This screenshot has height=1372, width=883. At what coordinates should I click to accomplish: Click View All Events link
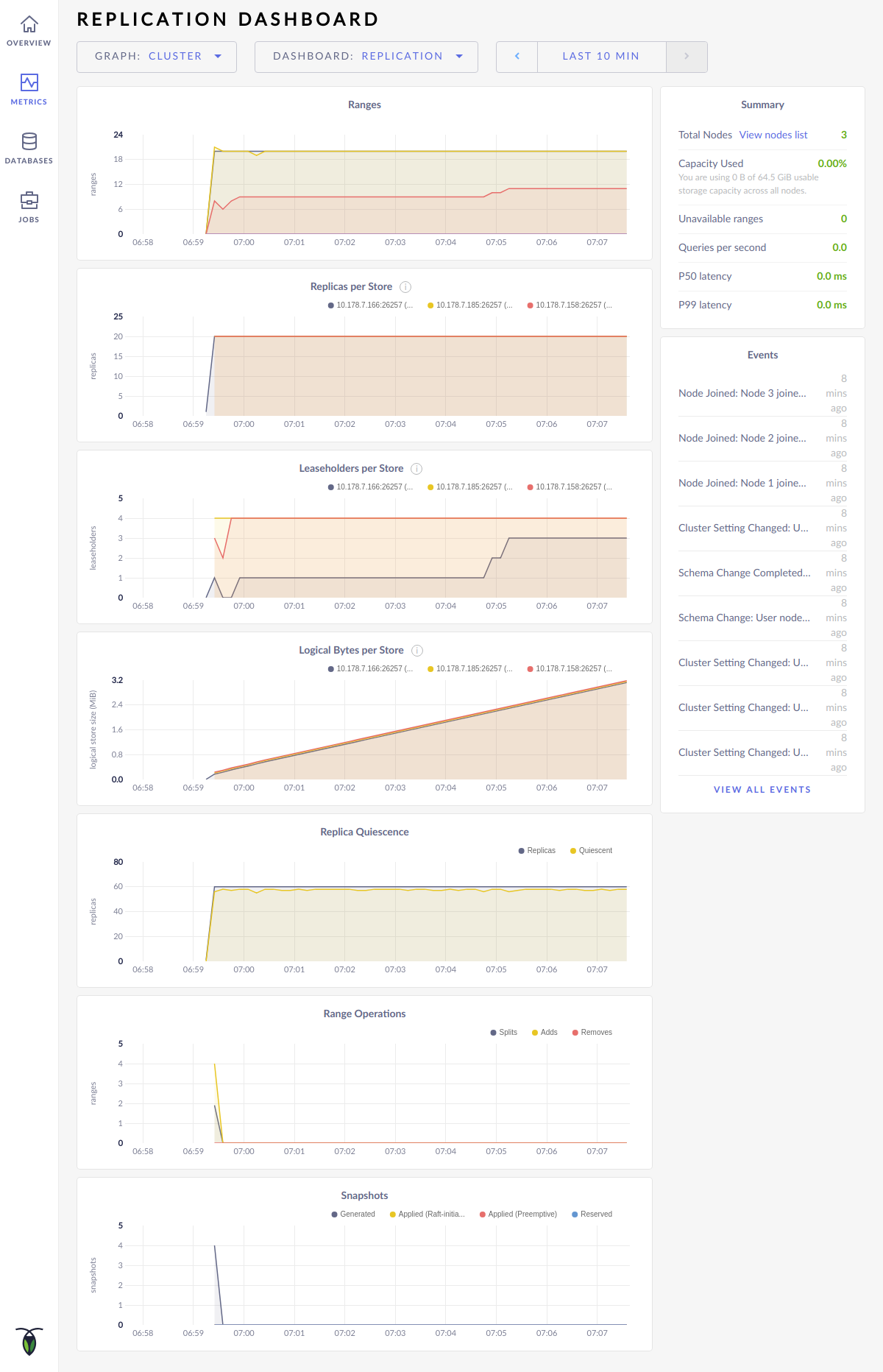(762, 789)
